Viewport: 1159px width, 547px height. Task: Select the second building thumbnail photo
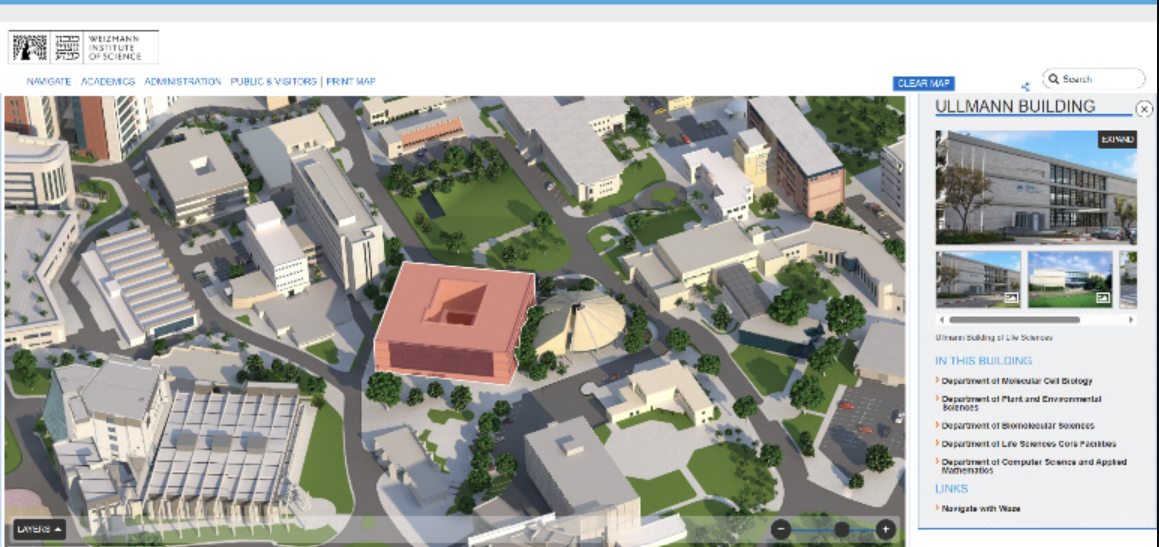1070,279
